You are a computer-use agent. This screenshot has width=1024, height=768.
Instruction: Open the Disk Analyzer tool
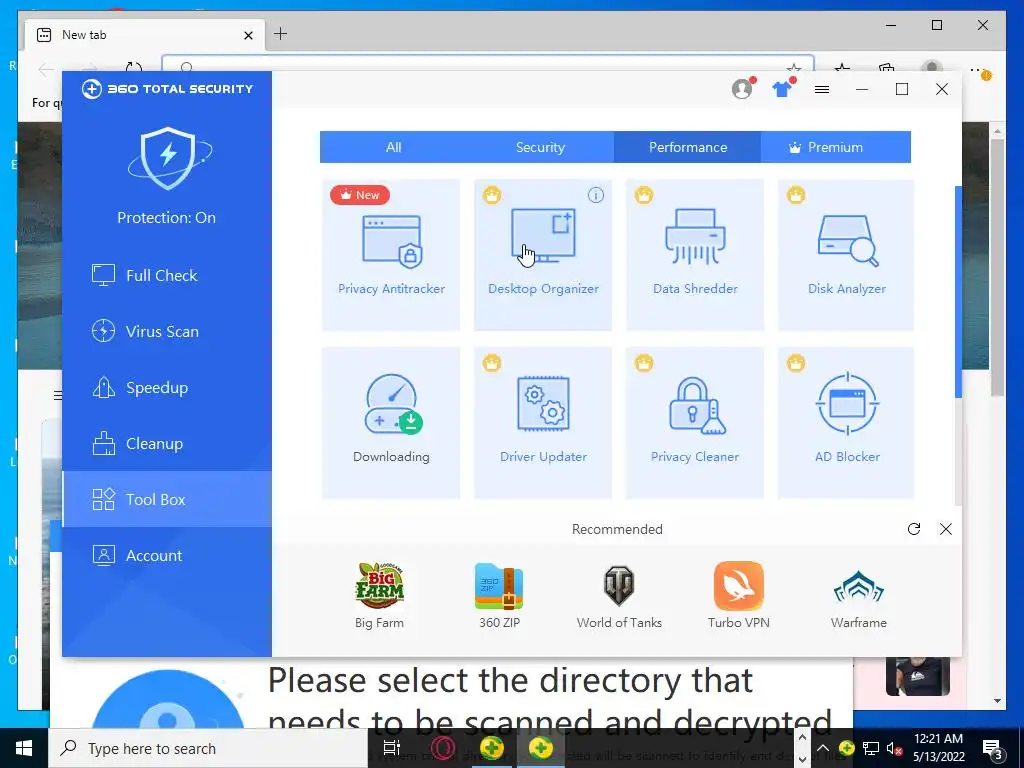point(846,255)
